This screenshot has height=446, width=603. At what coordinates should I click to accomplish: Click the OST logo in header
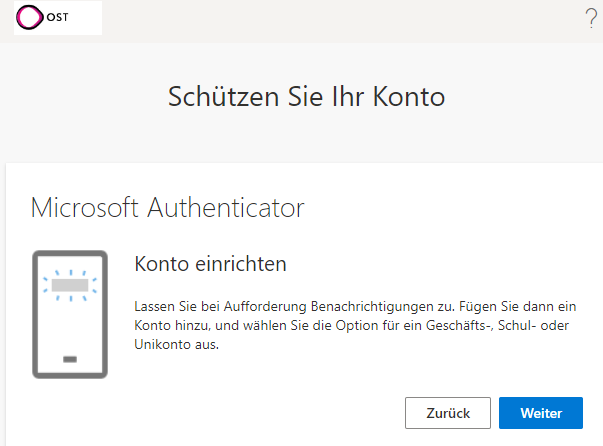(58, 18)
